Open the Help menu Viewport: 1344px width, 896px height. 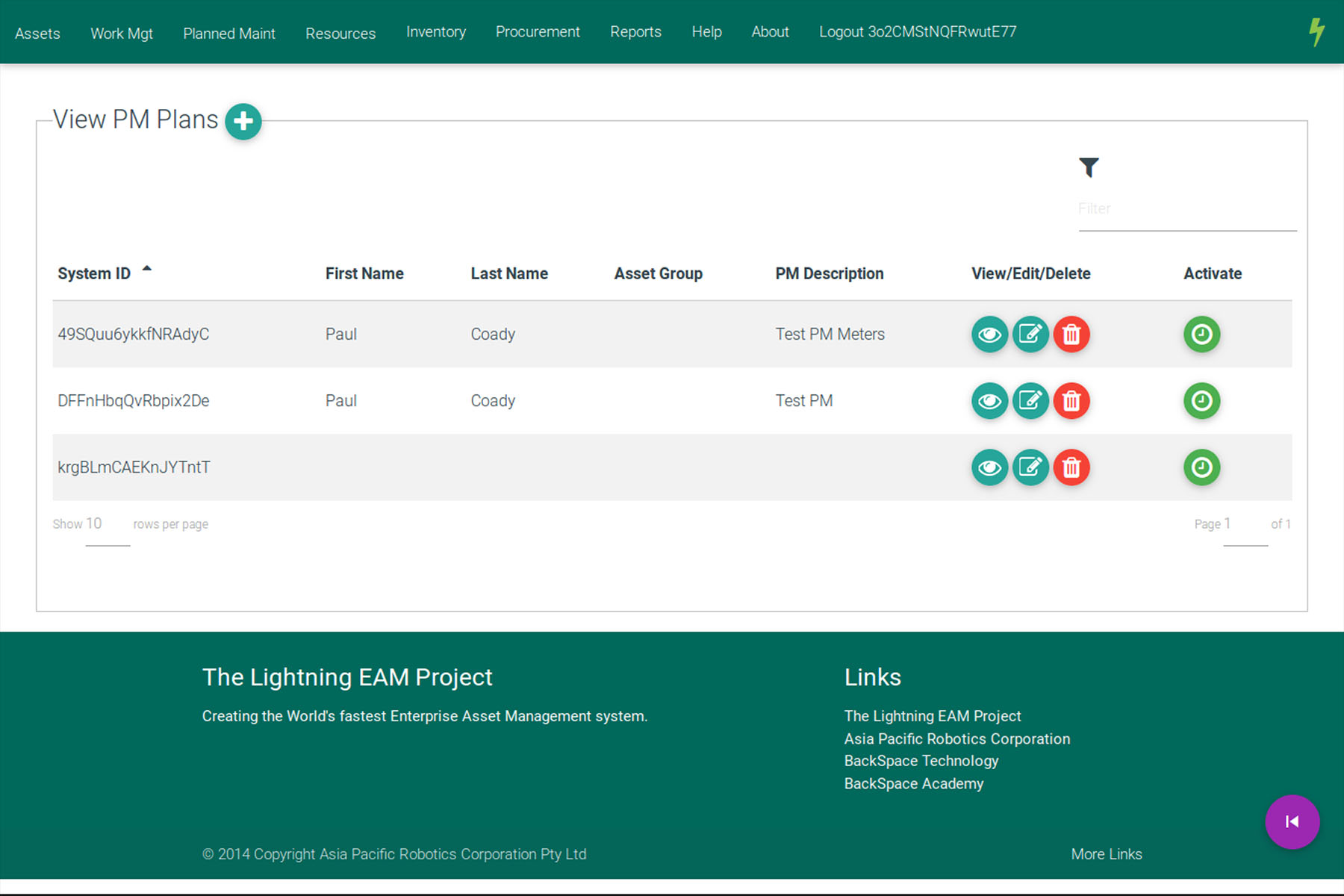(x=706, y=32)
